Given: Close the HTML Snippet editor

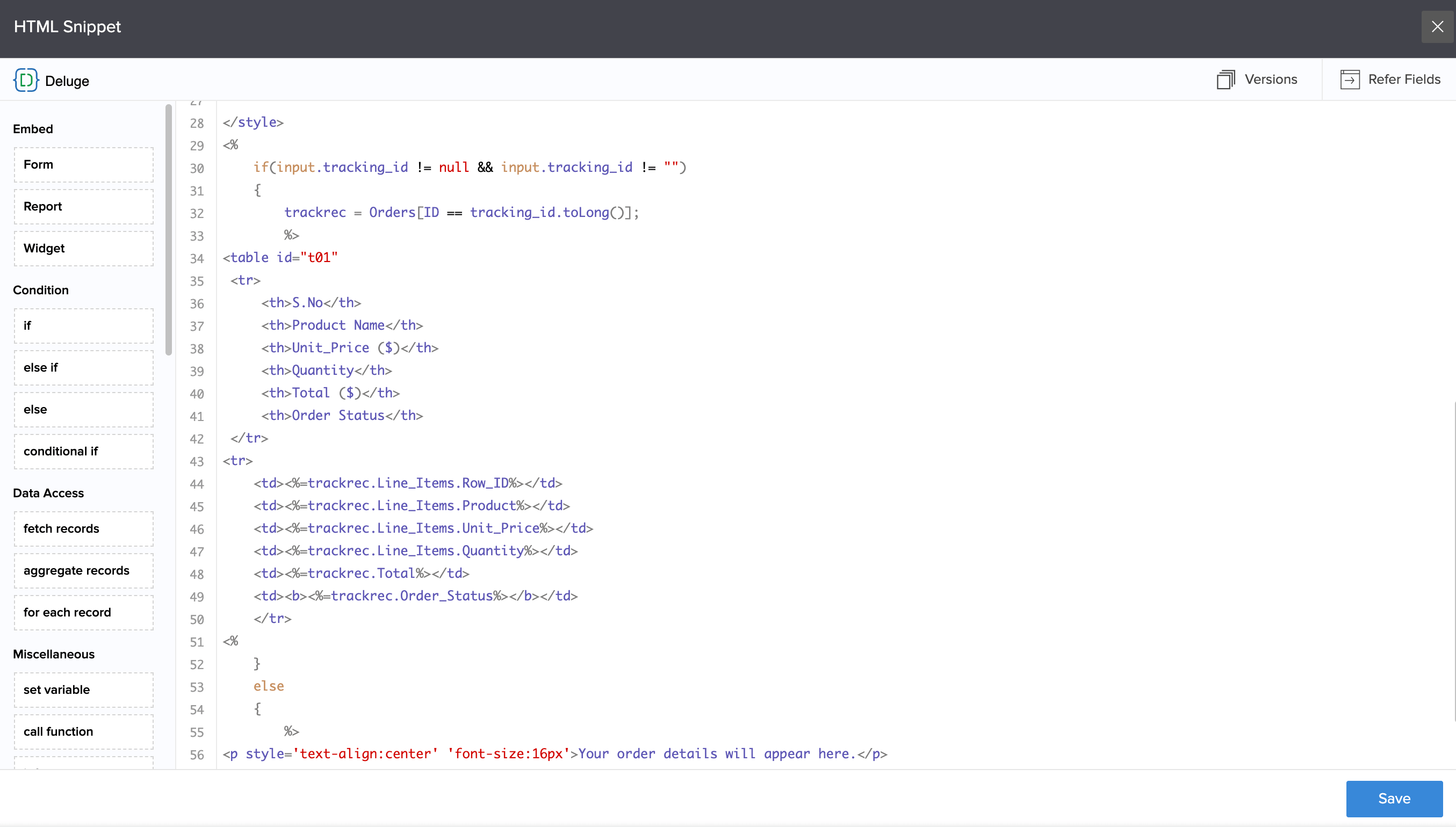Looking at the screenshot, I should 1437,26.
